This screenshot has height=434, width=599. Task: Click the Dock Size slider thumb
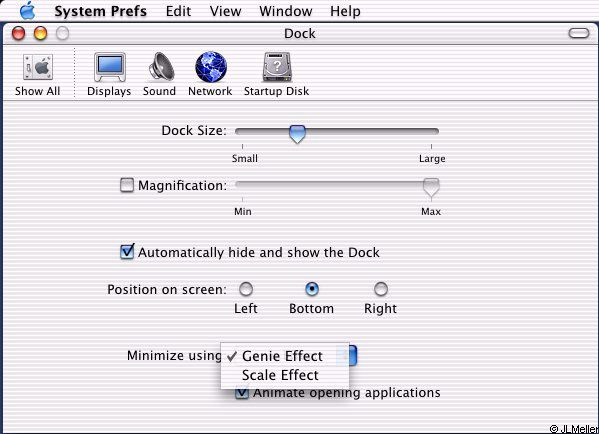tap(297, 134)
